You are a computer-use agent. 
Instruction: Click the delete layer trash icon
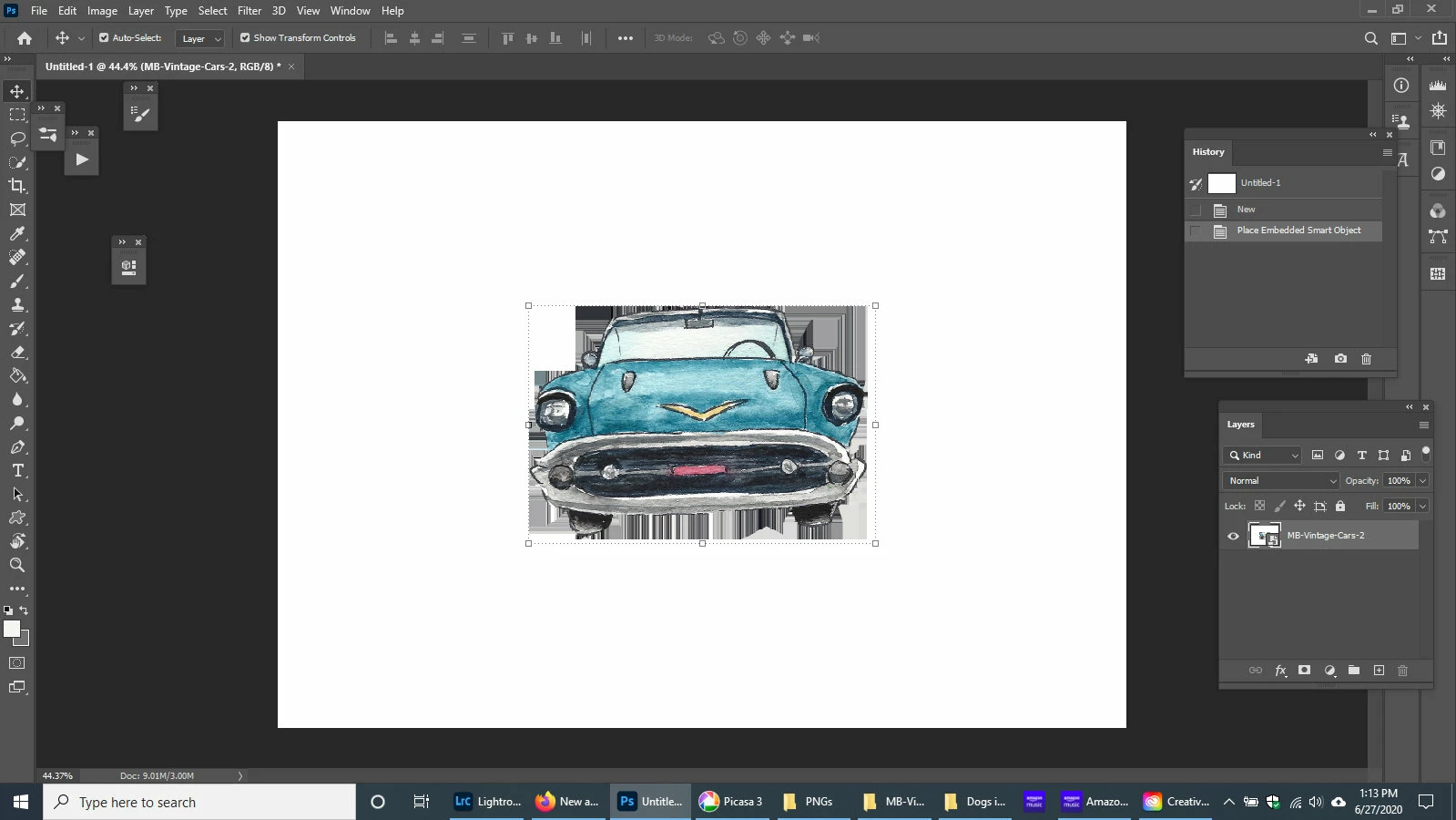click(1402, 671)
